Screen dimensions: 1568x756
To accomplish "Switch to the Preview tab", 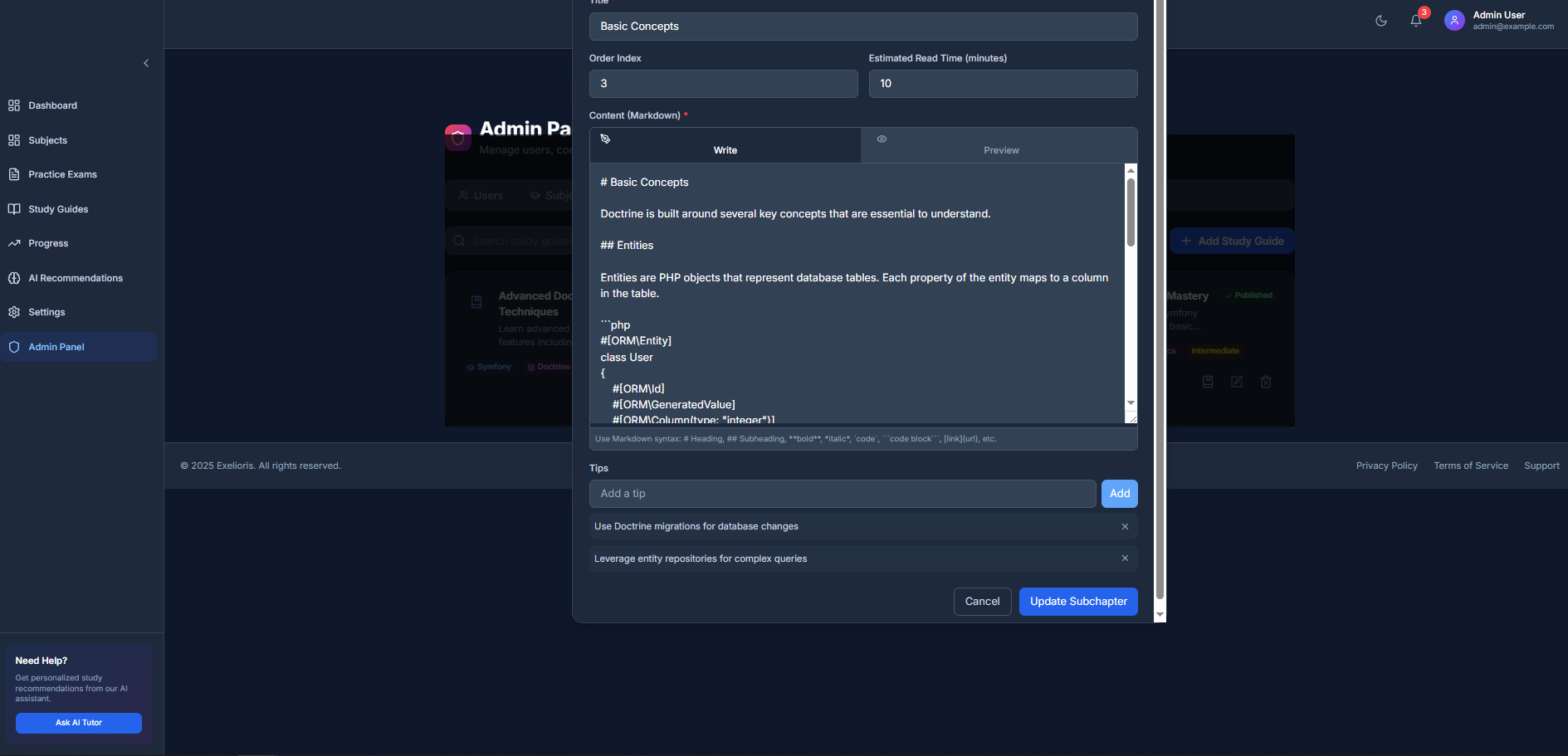I will pos(999,145).
